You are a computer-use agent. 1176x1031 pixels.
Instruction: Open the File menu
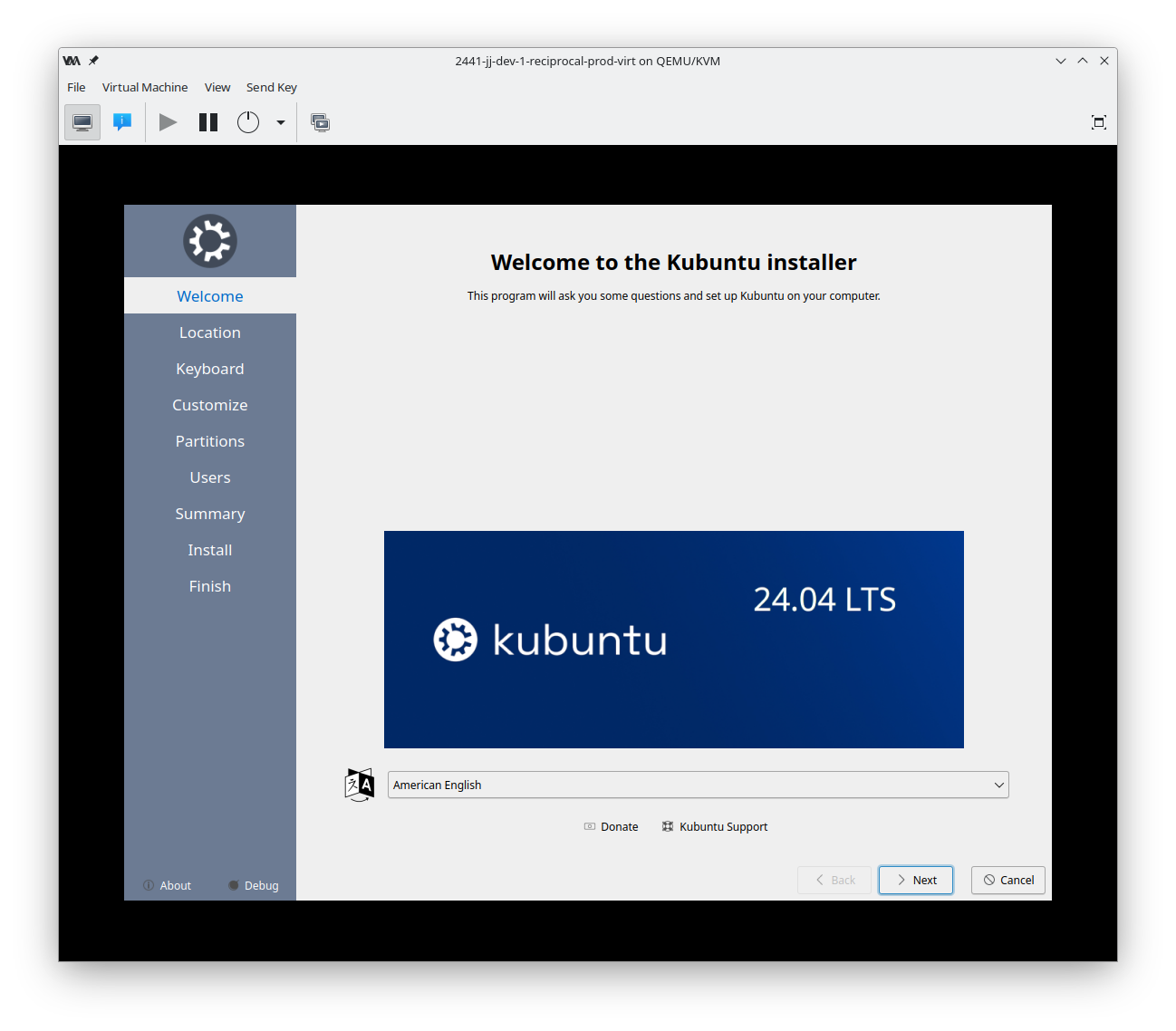pos(76,87)
